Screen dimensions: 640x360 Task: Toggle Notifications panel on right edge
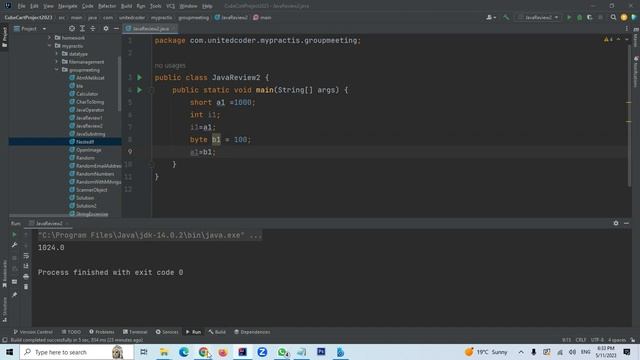(x=636, y=72)
